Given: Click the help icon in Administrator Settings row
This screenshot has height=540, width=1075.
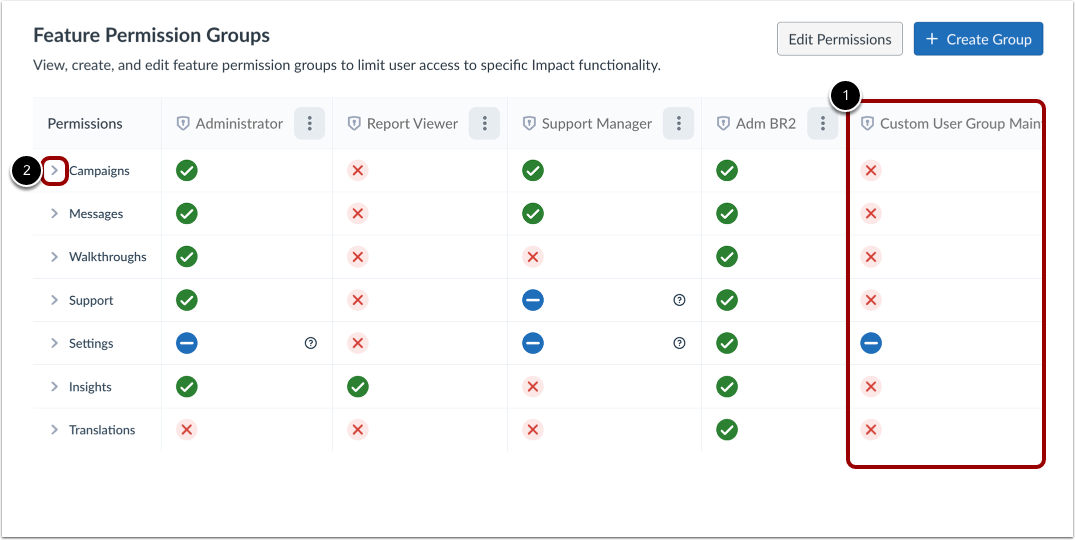Looking at the screenshot, I should coord(310,343).
